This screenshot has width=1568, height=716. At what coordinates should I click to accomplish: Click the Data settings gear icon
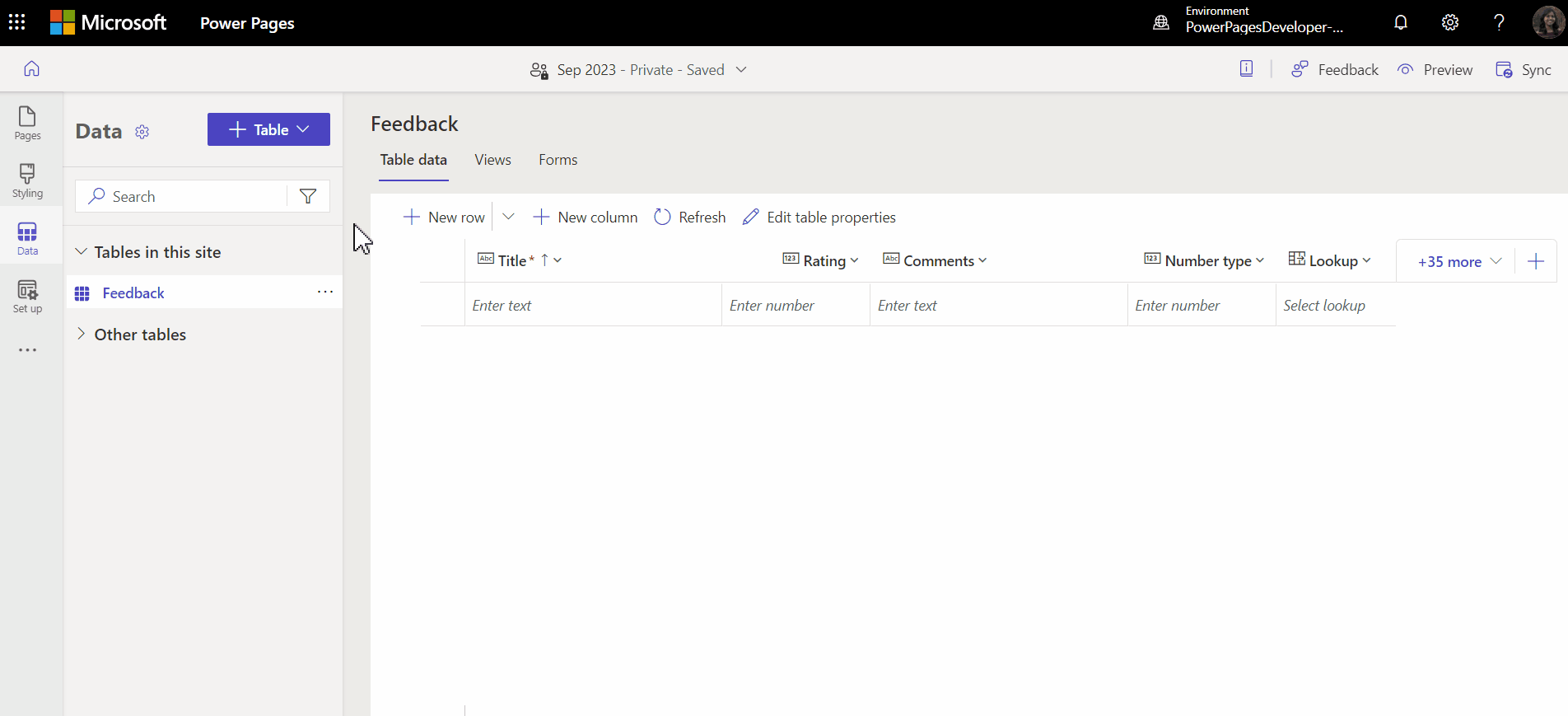coord(142,132)
